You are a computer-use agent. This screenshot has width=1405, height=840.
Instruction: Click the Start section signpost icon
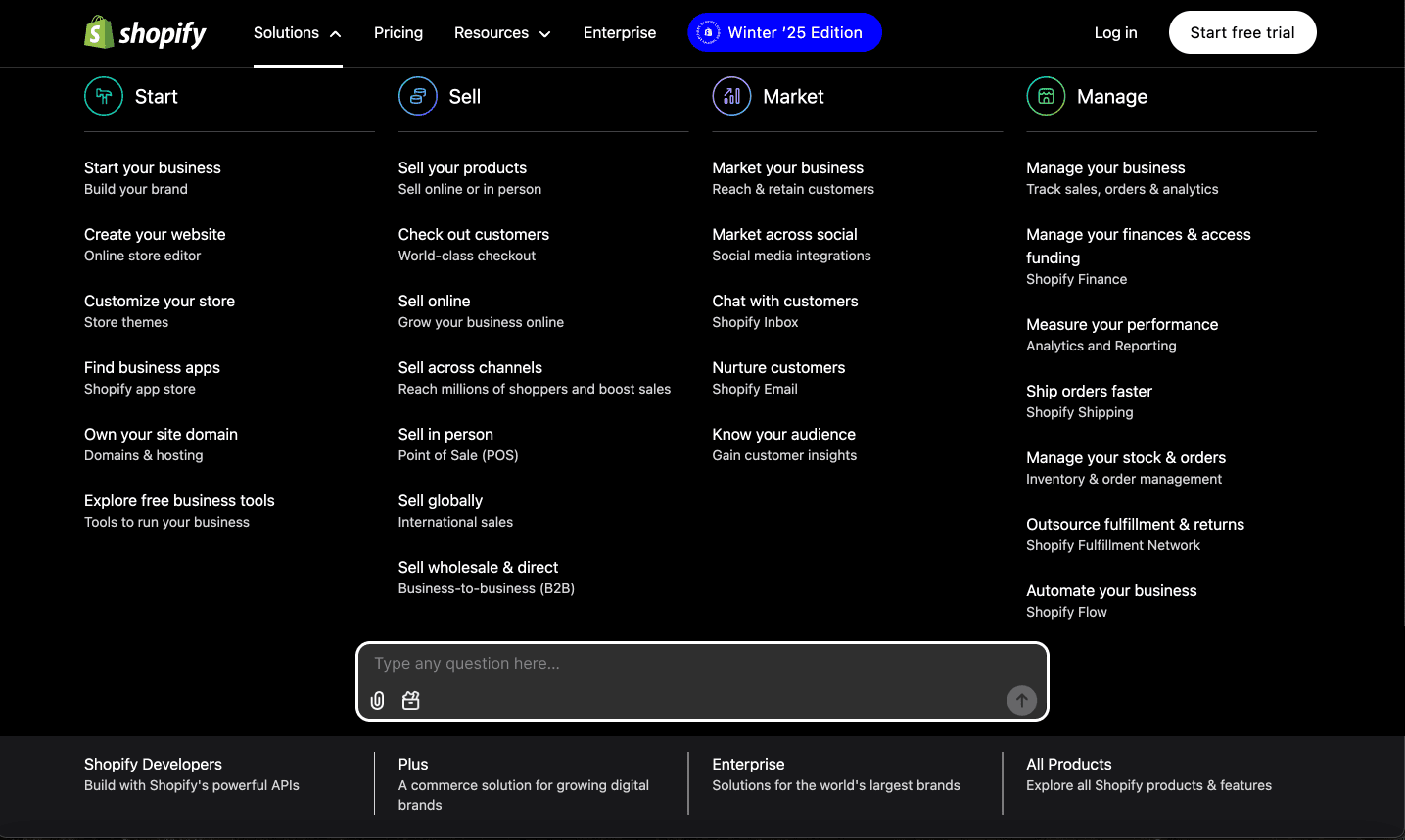(x=104, y=96)
